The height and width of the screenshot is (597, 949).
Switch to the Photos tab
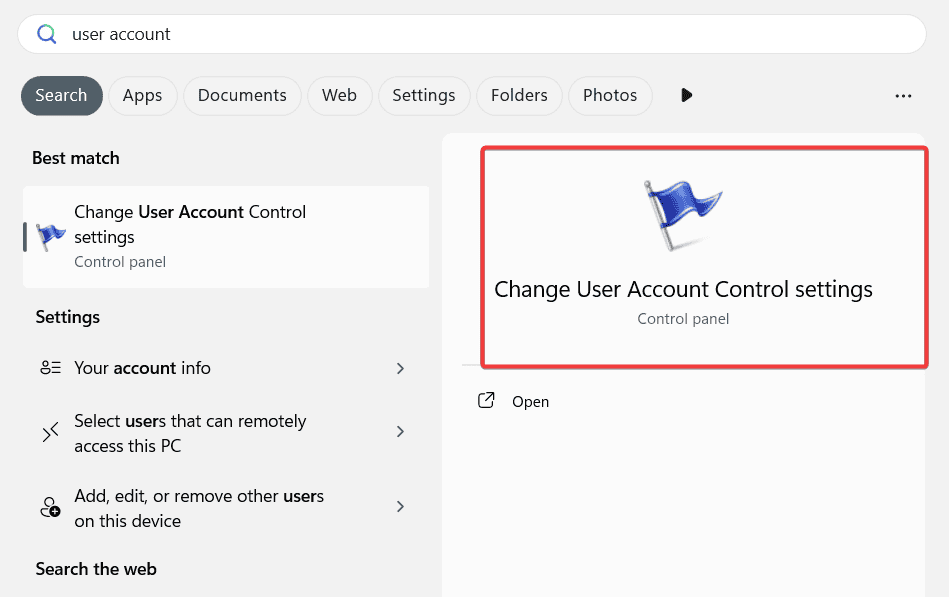click(x=610, y=96)
